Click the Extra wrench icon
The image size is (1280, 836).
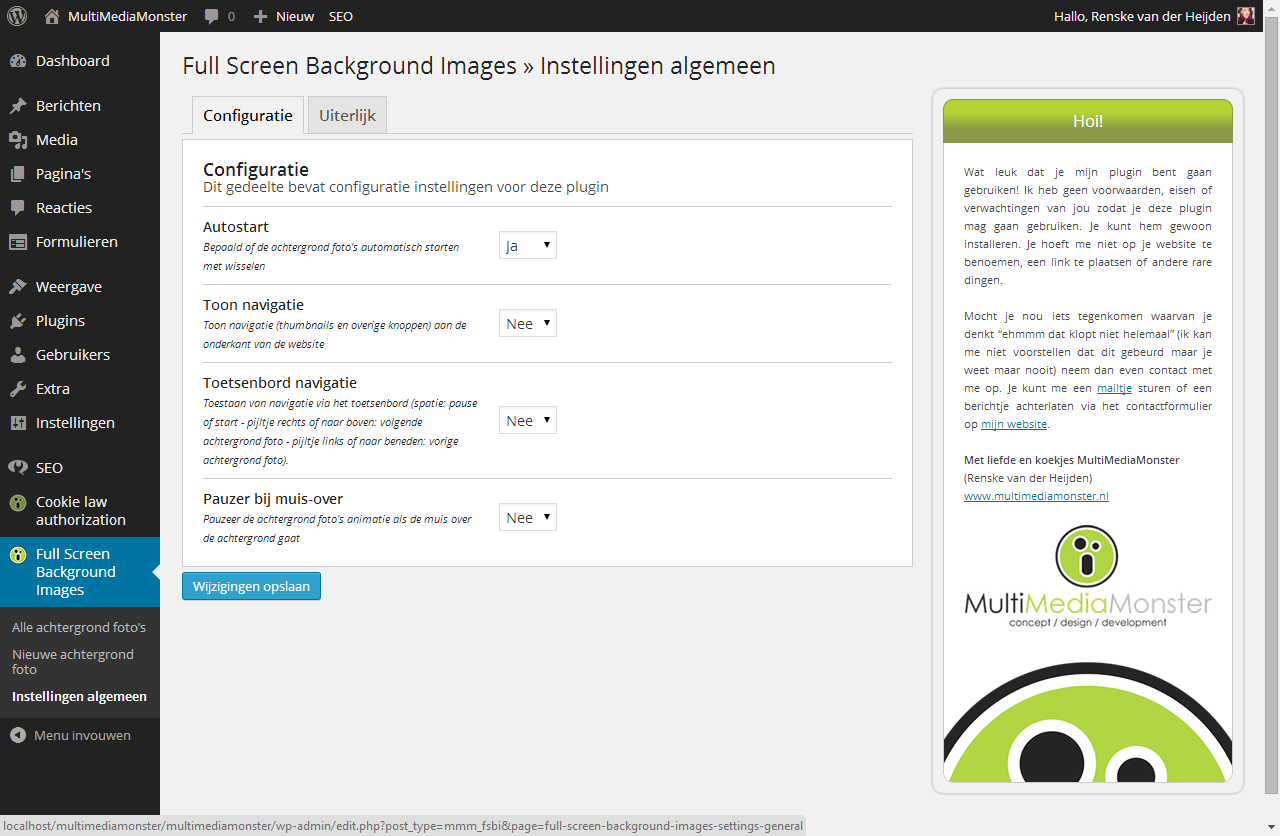(18, 389)
